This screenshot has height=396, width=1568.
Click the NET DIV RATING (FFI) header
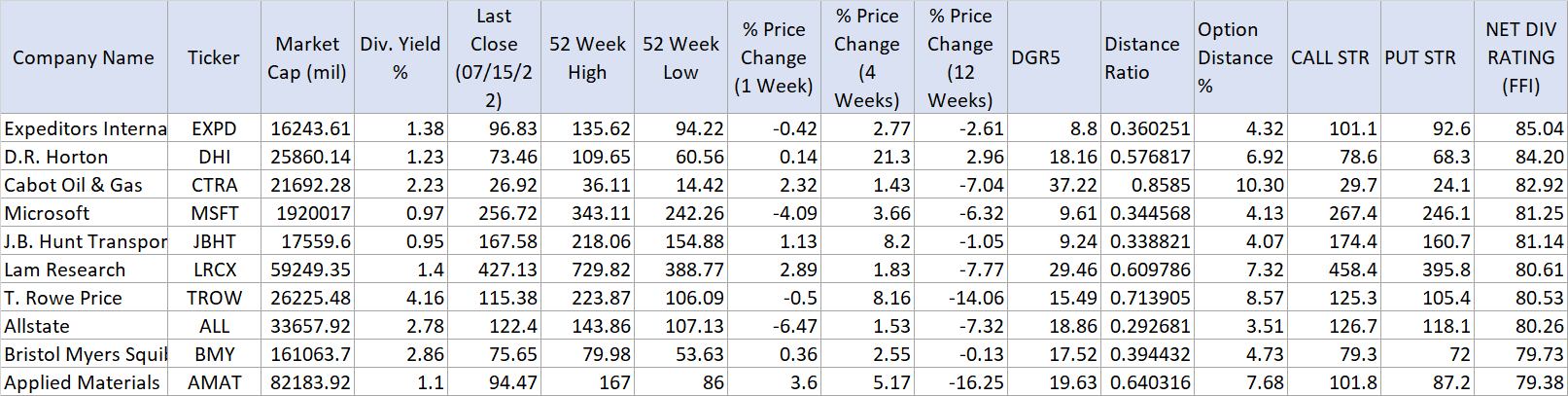(x=1520, y=57)
